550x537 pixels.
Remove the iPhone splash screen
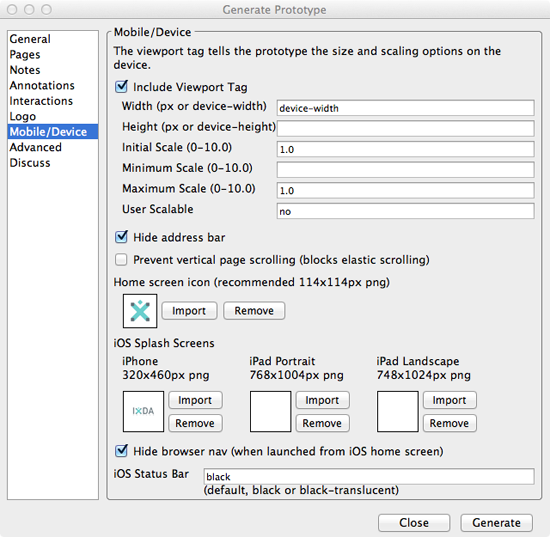(x=195, y=423)
